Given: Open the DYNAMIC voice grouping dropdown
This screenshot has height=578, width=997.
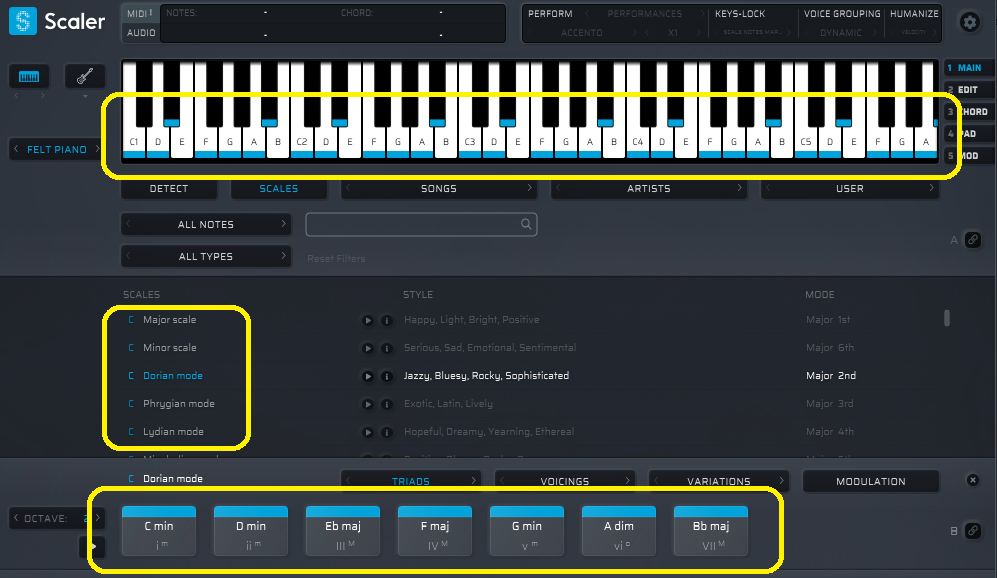Looking at the screenshot, I should (841, 32).
